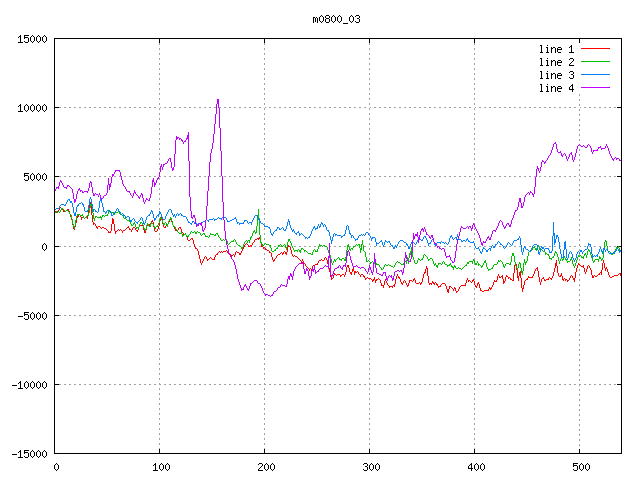Select the 'line 2' legend label

557,62
